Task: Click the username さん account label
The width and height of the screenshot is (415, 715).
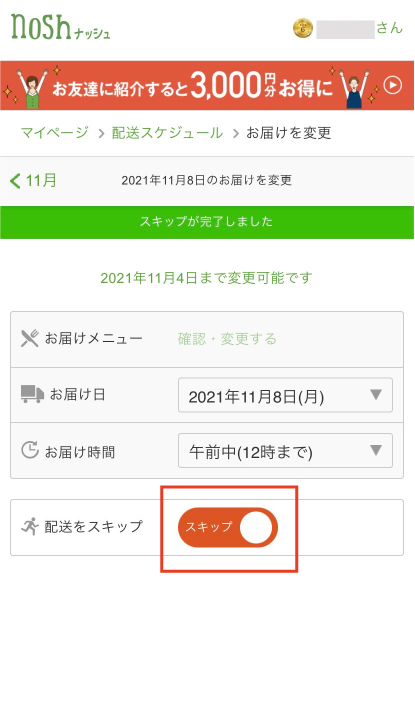Action: pyautogui.click(x=359, y=29)
